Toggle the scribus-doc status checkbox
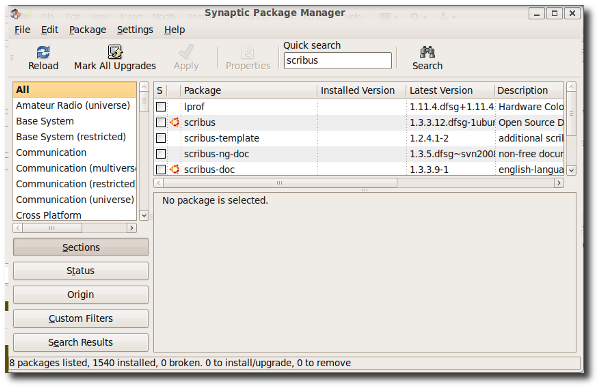Viewport: 600px width, 389px height. (x=161, y=169)
